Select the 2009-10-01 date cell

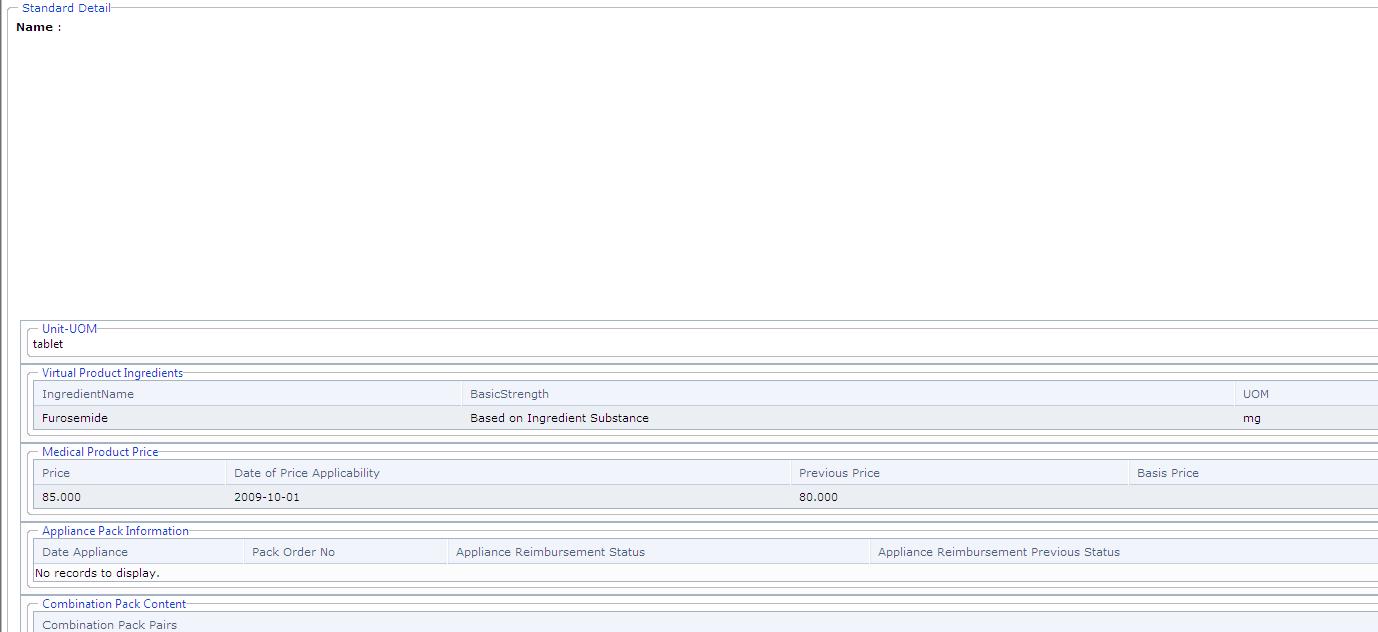pyautogui.click(x=266, y=497)
